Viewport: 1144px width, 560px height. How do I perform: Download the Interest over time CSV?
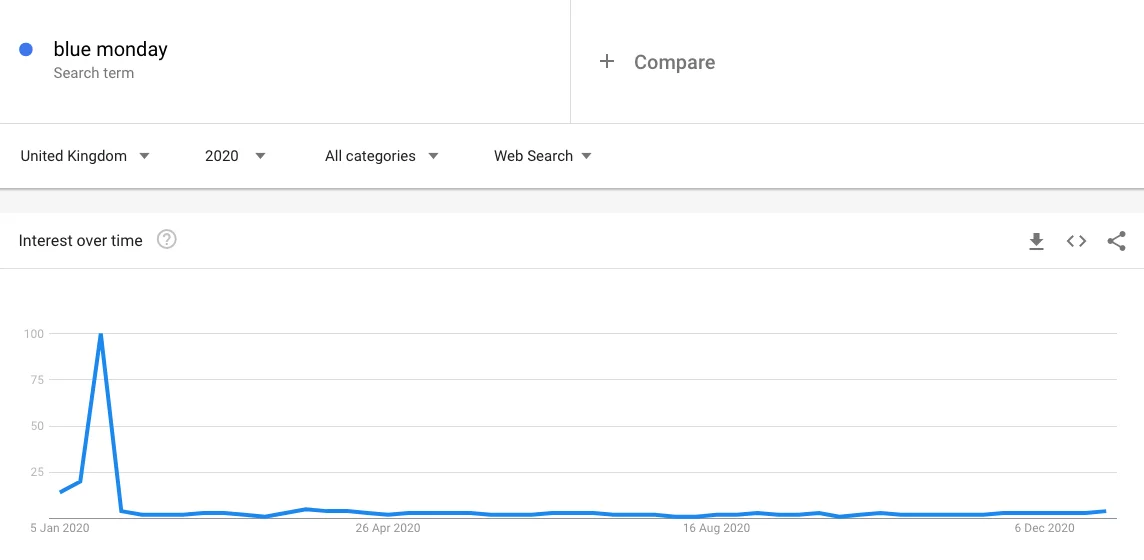click(1036, 241)
